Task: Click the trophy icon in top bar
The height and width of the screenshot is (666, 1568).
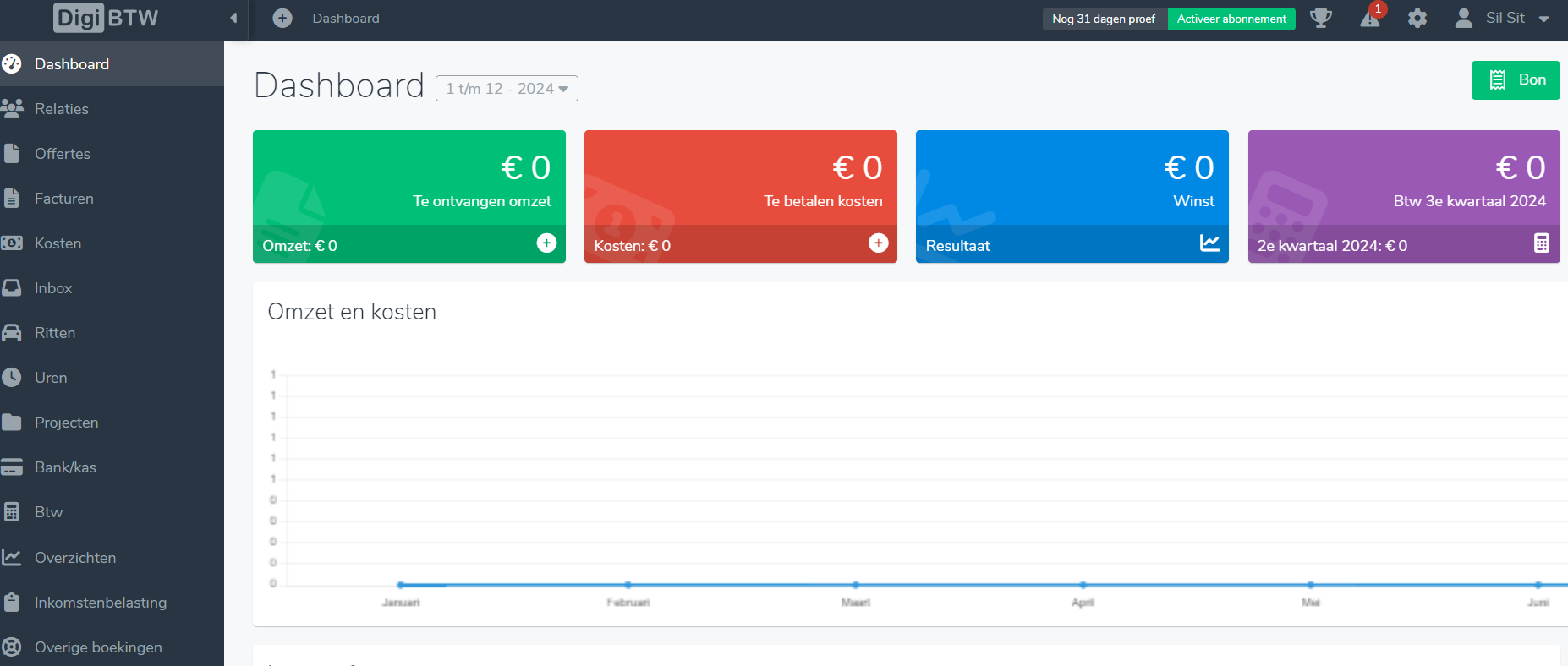Action: tap(1320, 18)
